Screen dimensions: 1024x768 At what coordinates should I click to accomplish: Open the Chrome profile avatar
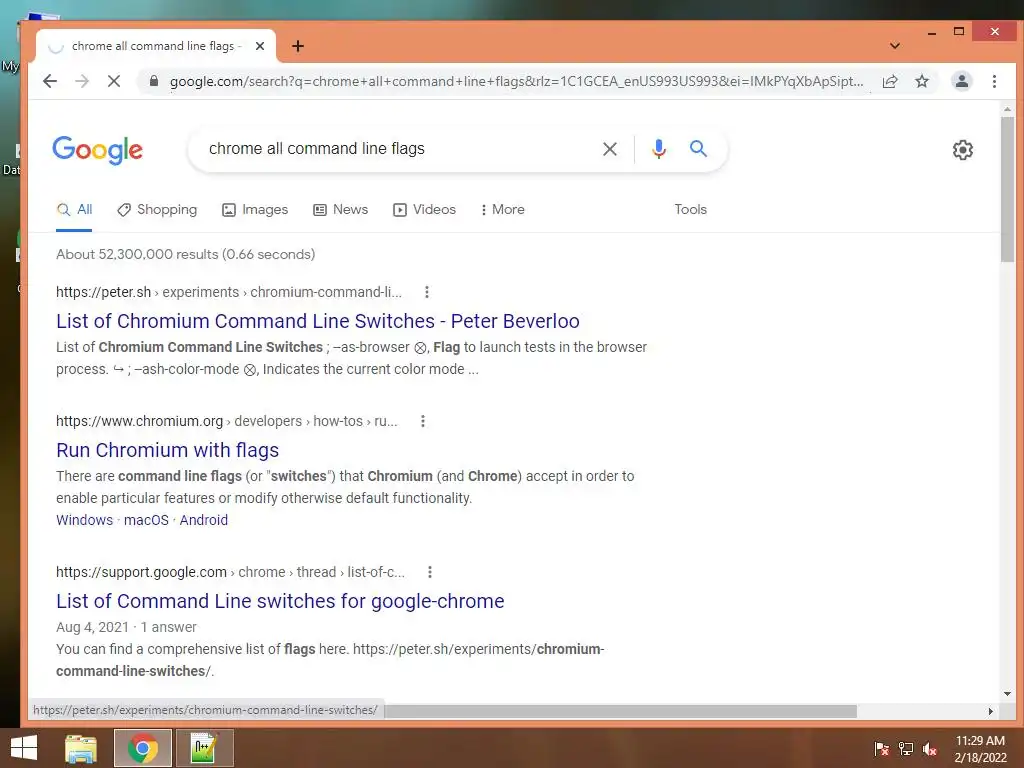(961, 81)
